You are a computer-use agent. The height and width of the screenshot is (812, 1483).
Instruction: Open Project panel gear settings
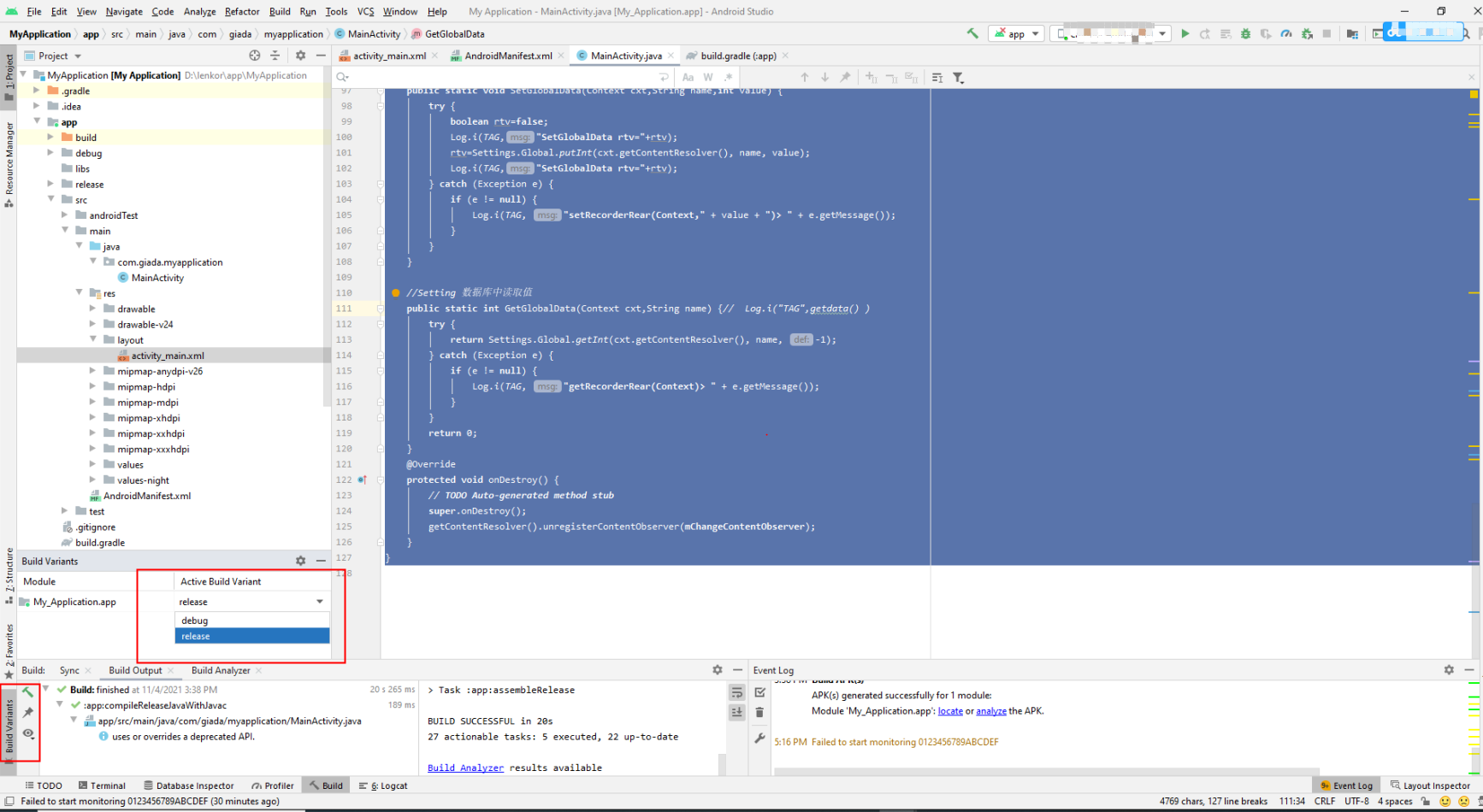pyautogui.click(x=300, y=56)
